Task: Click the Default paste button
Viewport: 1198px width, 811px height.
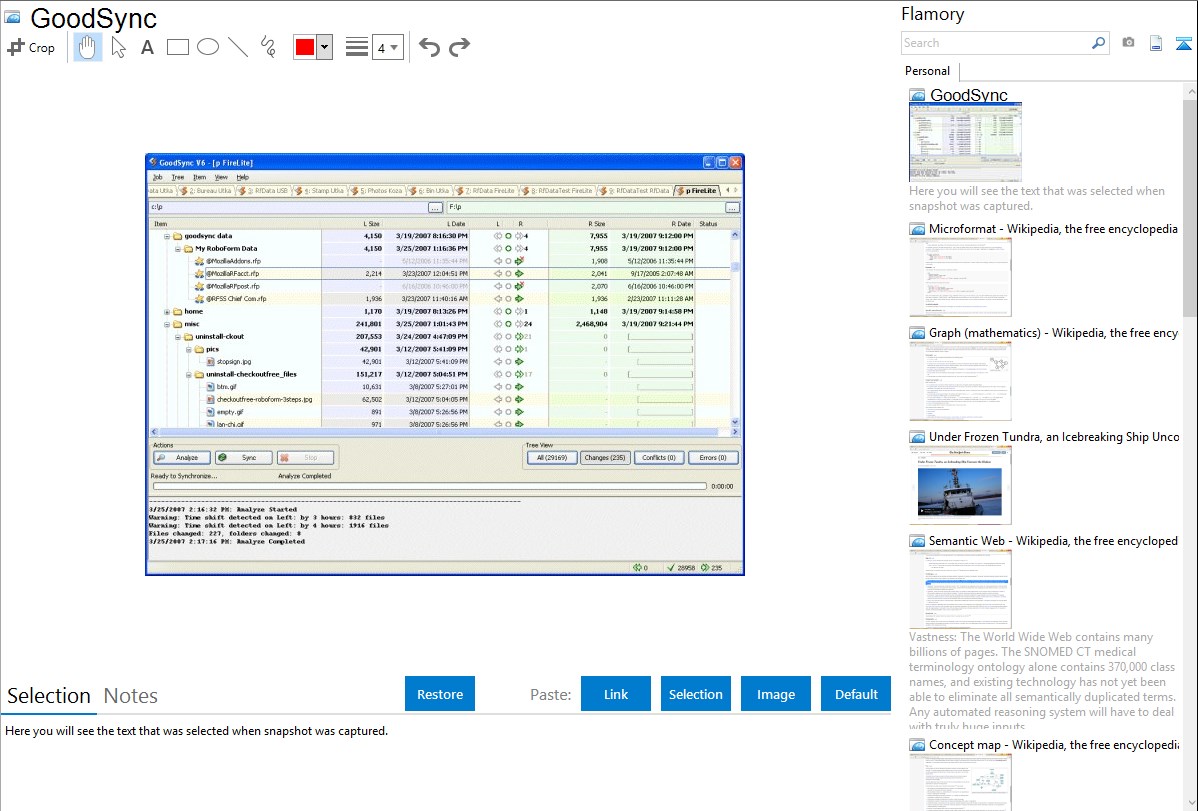Action: [x=856, y=694]
